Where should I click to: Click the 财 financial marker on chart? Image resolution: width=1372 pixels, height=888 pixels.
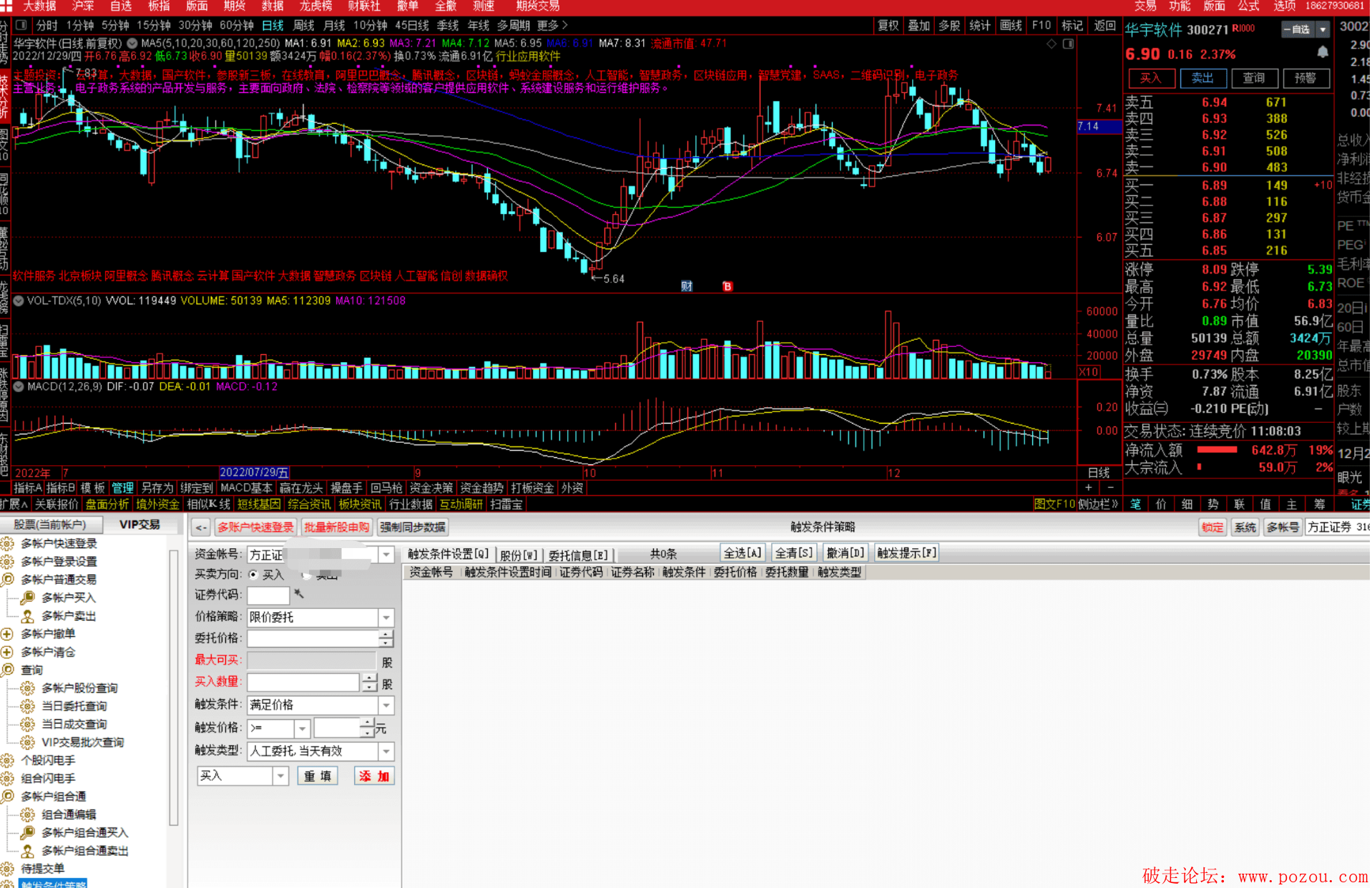(687, 286)
